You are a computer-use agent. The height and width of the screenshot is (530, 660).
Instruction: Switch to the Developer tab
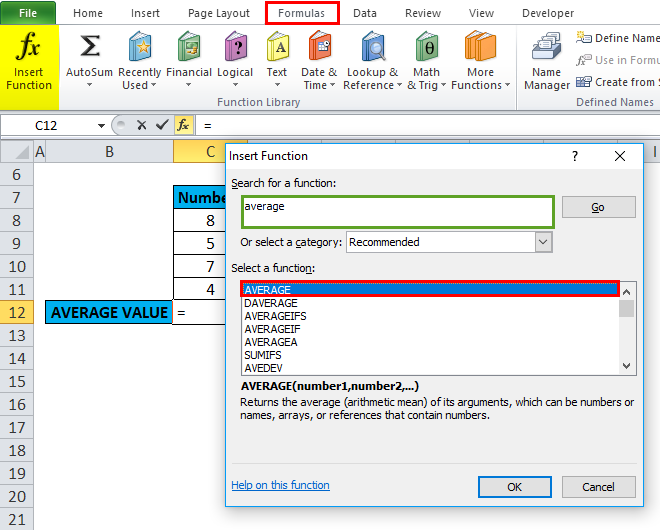[x=548, y=13]
